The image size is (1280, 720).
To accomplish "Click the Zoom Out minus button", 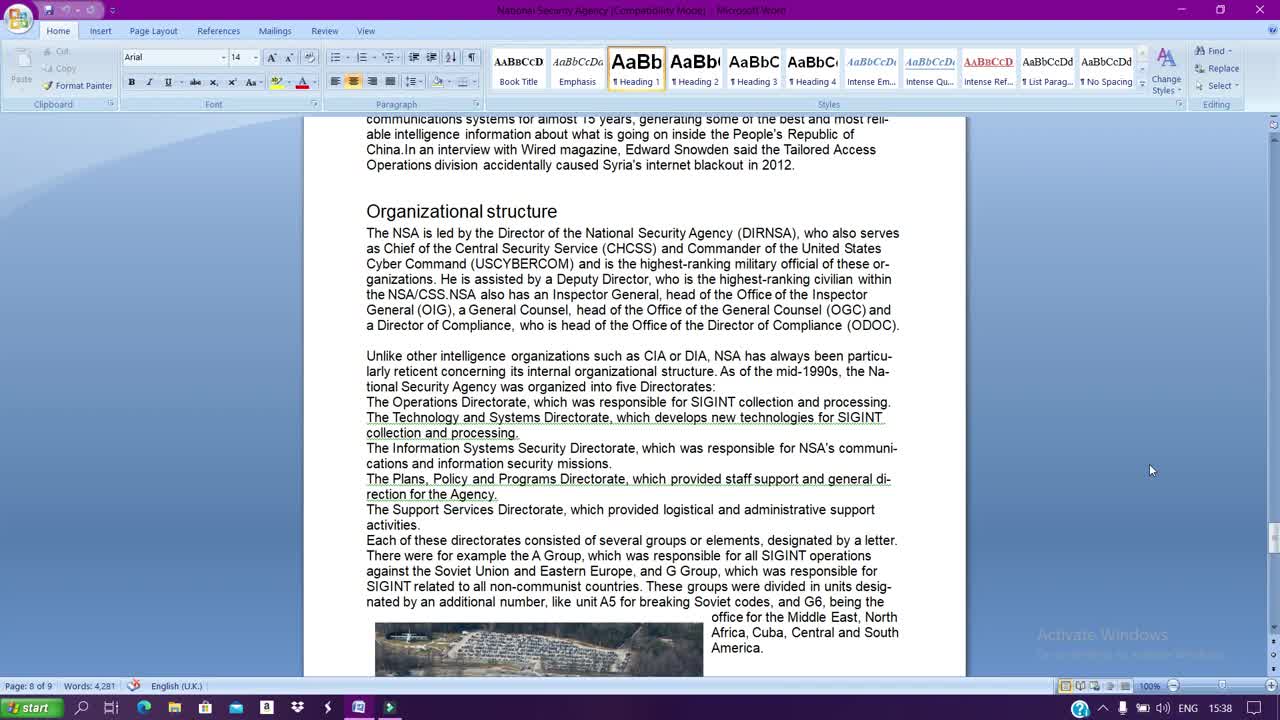I will click(1173, 686).
